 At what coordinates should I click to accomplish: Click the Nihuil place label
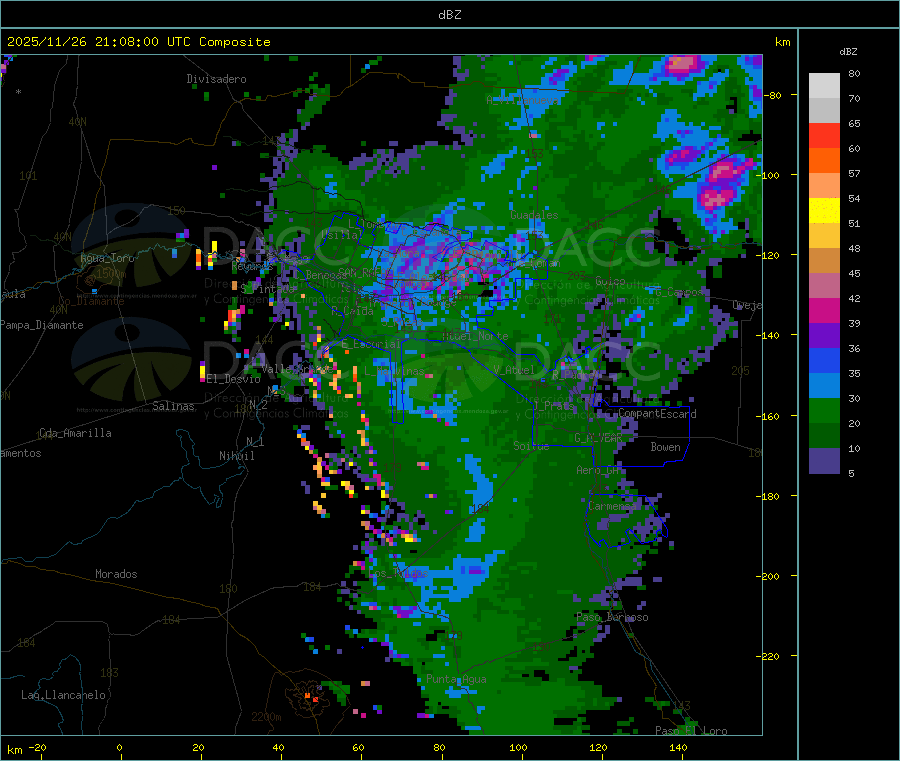[x=236, y=456]
